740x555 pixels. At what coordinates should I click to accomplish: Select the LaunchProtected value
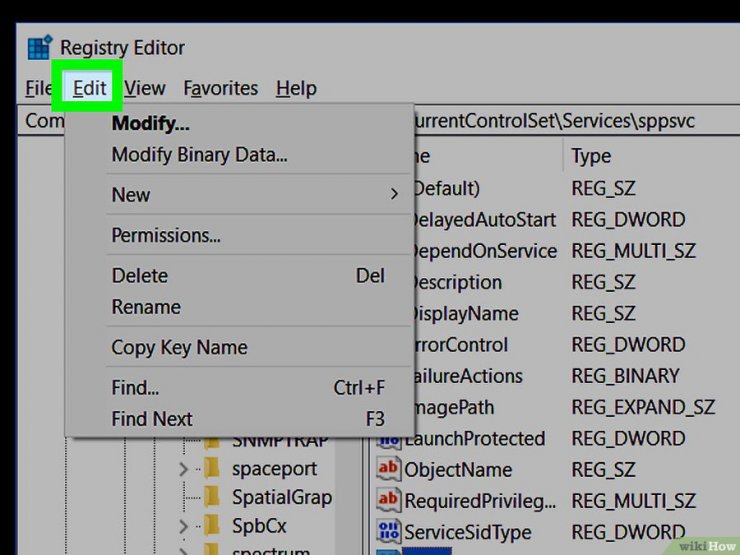pyautogui.click(x=474, y=438)
